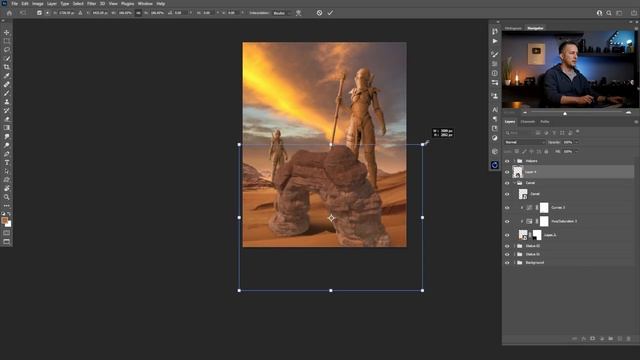Viewport: 640px width, 360px height.
Task: Open the blend mode Normal dropdown
Action: [x=525, y=142]
